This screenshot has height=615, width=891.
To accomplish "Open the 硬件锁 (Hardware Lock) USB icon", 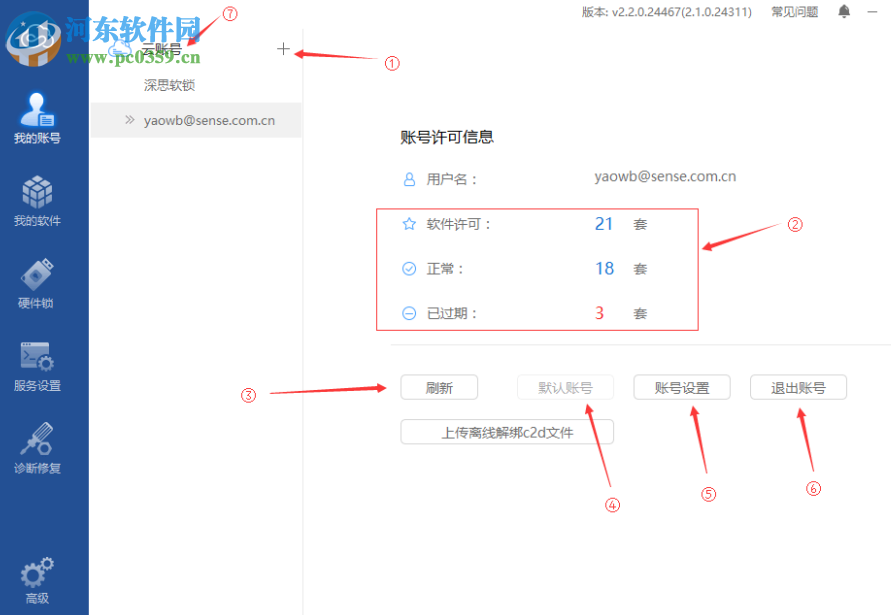I will [x=40, y=278].
